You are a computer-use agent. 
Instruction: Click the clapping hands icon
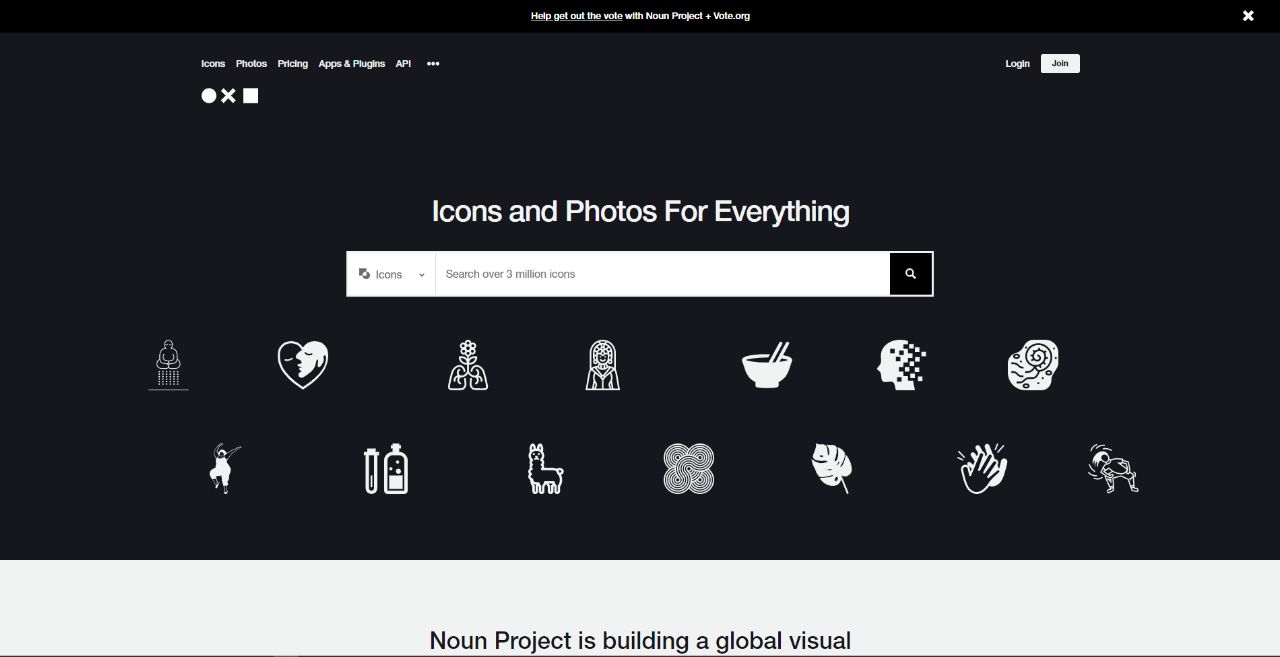pyautogui.click(x=982, y=469)
